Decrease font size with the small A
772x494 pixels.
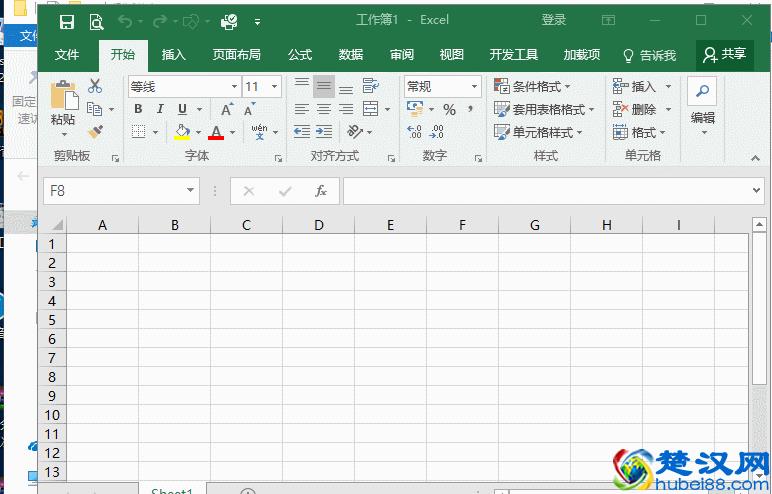pyautogui.click(x=250, y=109)
